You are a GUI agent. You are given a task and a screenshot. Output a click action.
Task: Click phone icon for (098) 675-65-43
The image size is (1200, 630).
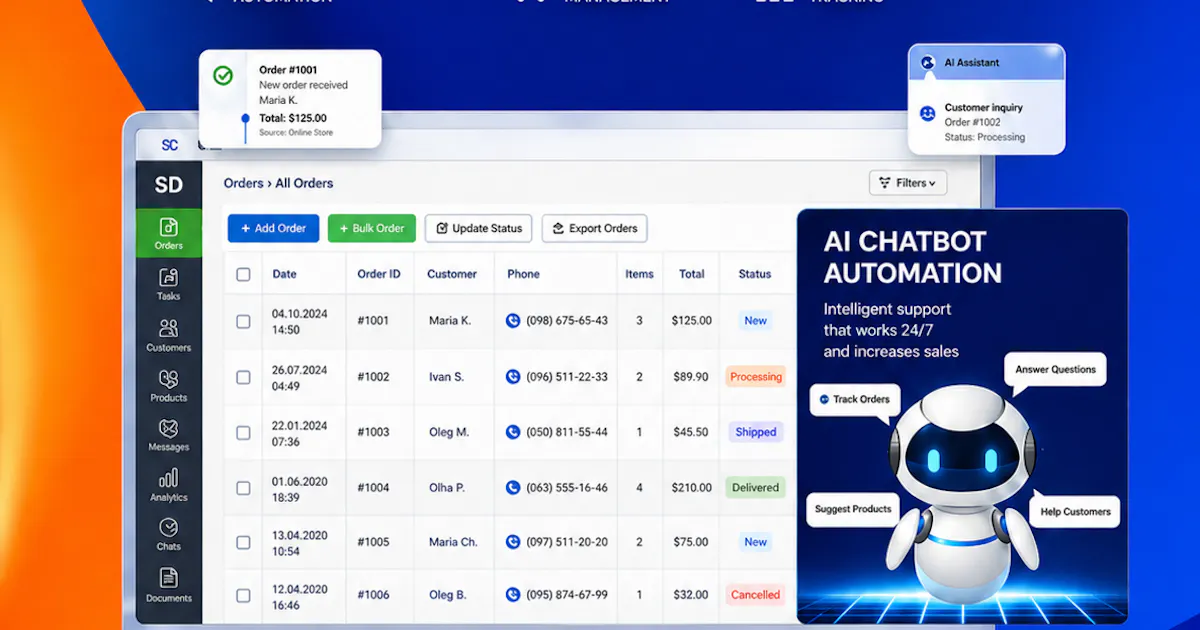513,321
